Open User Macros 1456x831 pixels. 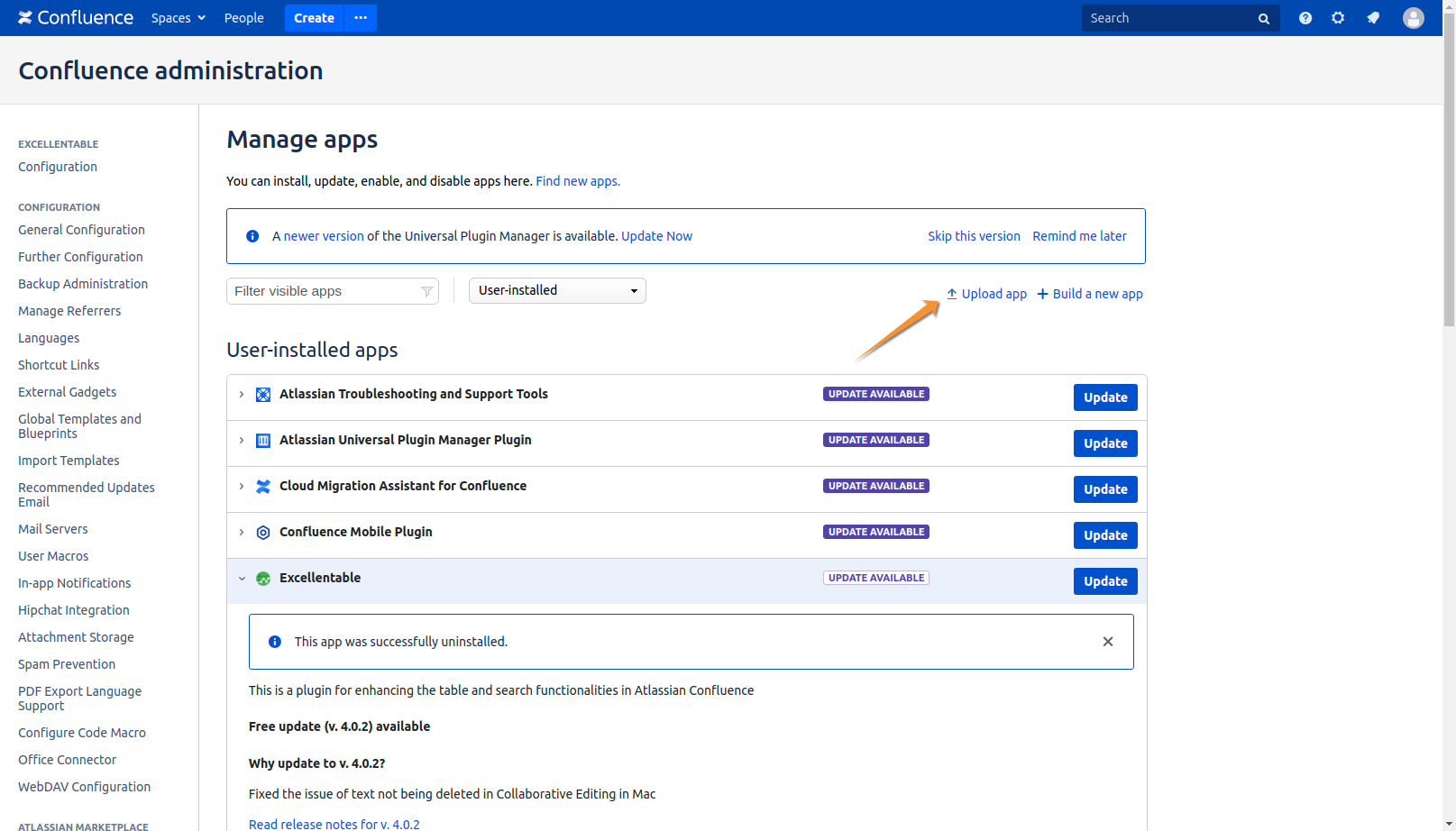click(x=53, y=556)
